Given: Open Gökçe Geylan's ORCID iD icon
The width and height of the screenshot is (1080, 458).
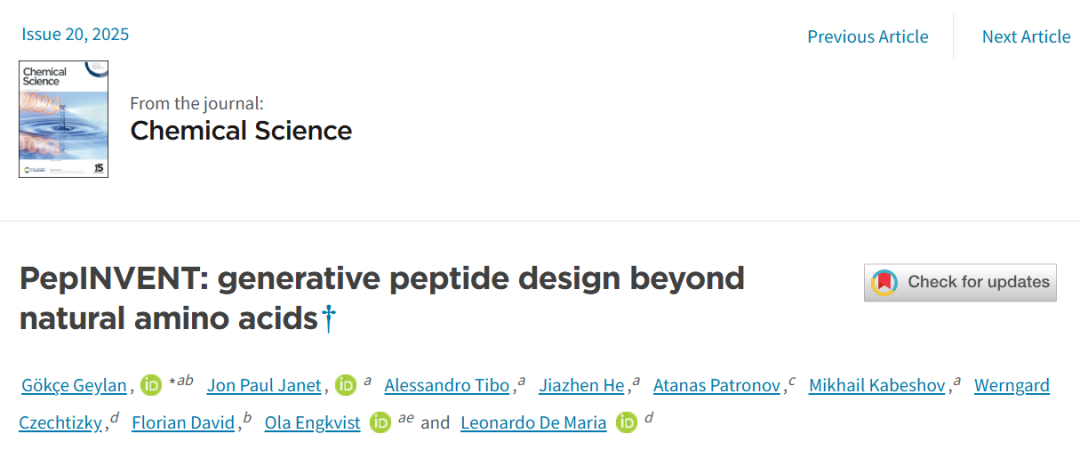Looking at the screenshot, I should pyautogui.click(x=151, y=385).
